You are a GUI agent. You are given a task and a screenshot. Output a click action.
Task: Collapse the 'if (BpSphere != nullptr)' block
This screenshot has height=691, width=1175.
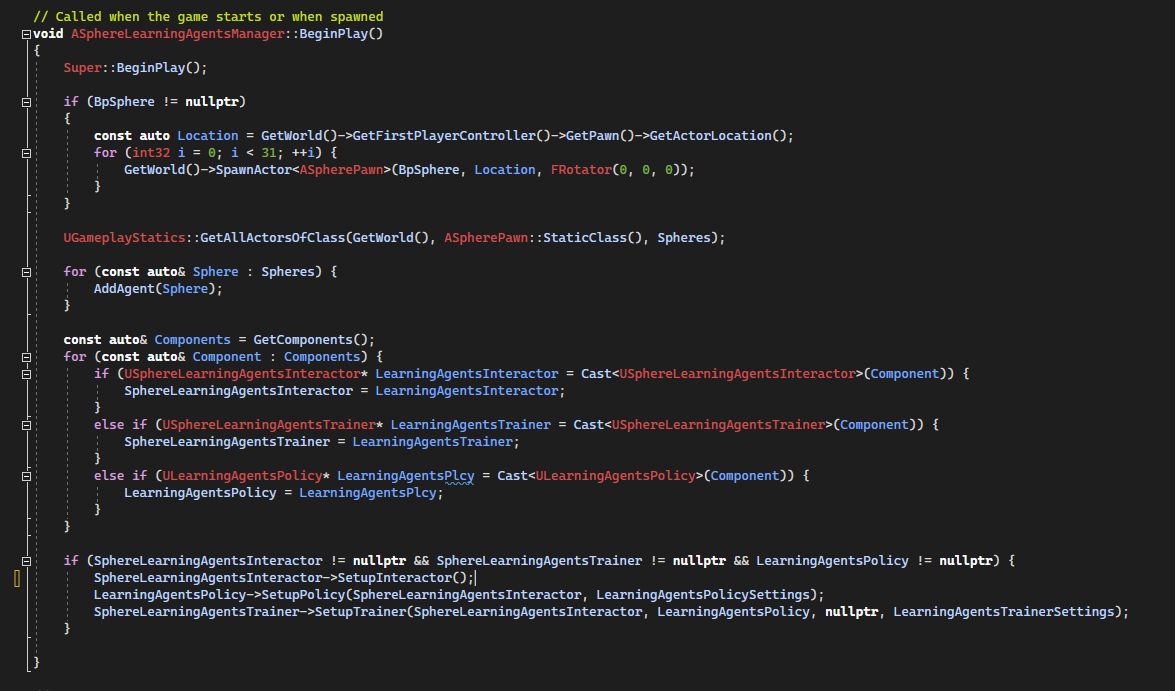point(26,103)
